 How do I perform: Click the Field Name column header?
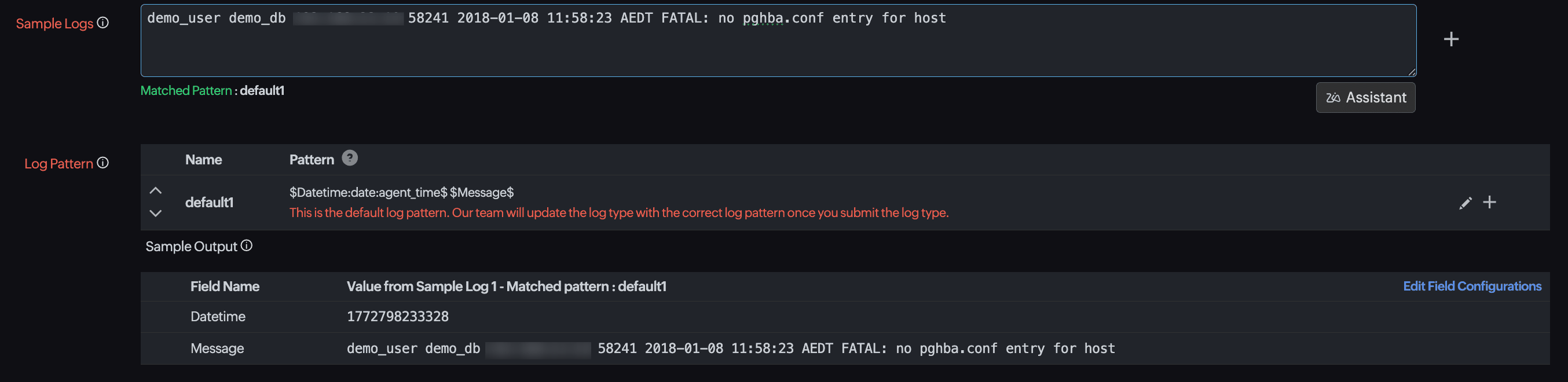click(225, 286)
